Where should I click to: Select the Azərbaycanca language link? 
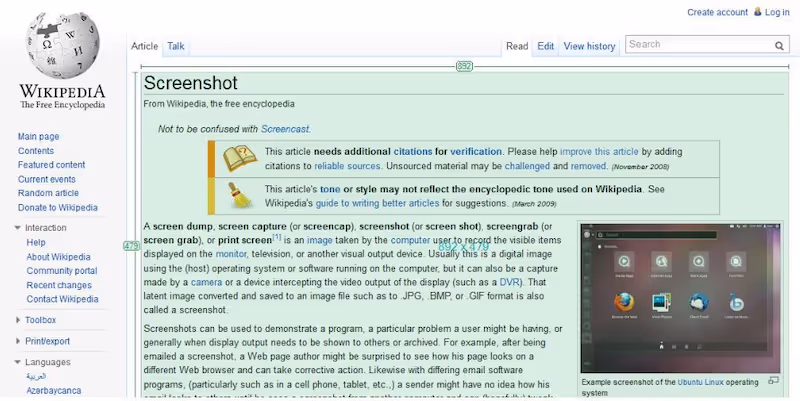coord(54,390)
